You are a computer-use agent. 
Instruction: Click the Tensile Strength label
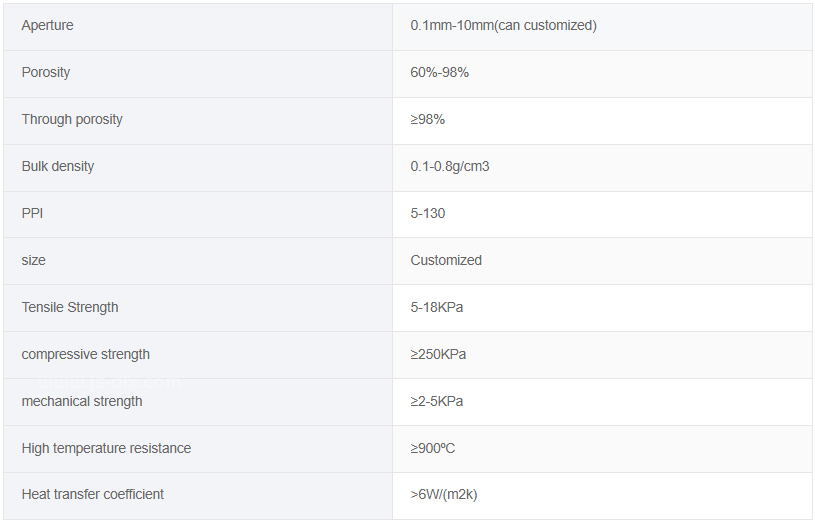(70, 307)
